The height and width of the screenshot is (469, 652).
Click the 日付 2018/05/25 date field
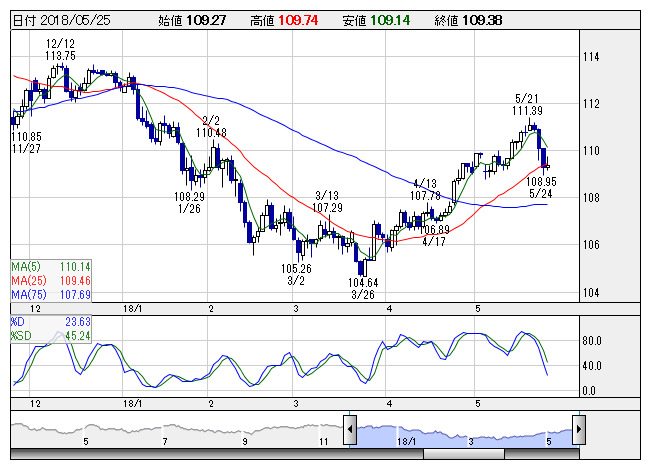click(62, 20)
